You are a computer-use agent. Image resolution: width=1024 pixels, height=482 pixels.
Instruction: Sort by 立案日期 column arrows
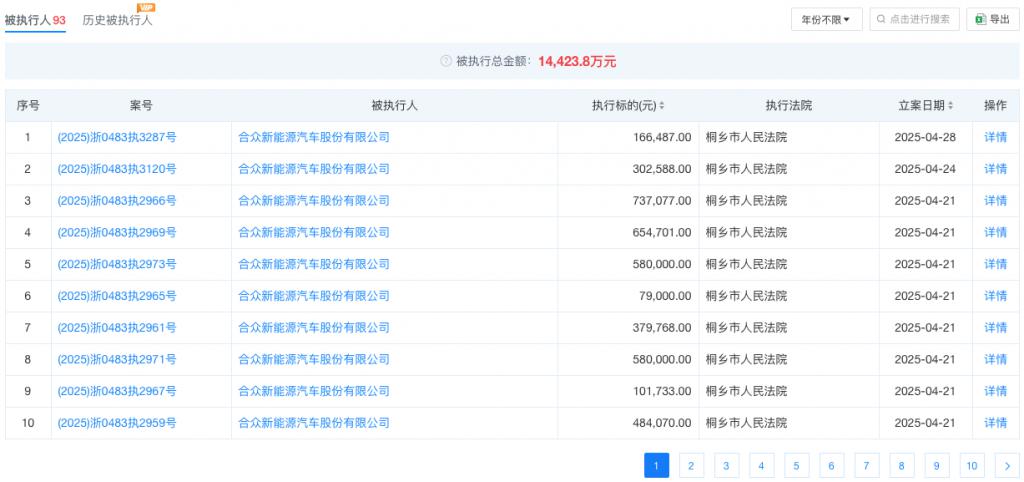[x=950, y=106]
